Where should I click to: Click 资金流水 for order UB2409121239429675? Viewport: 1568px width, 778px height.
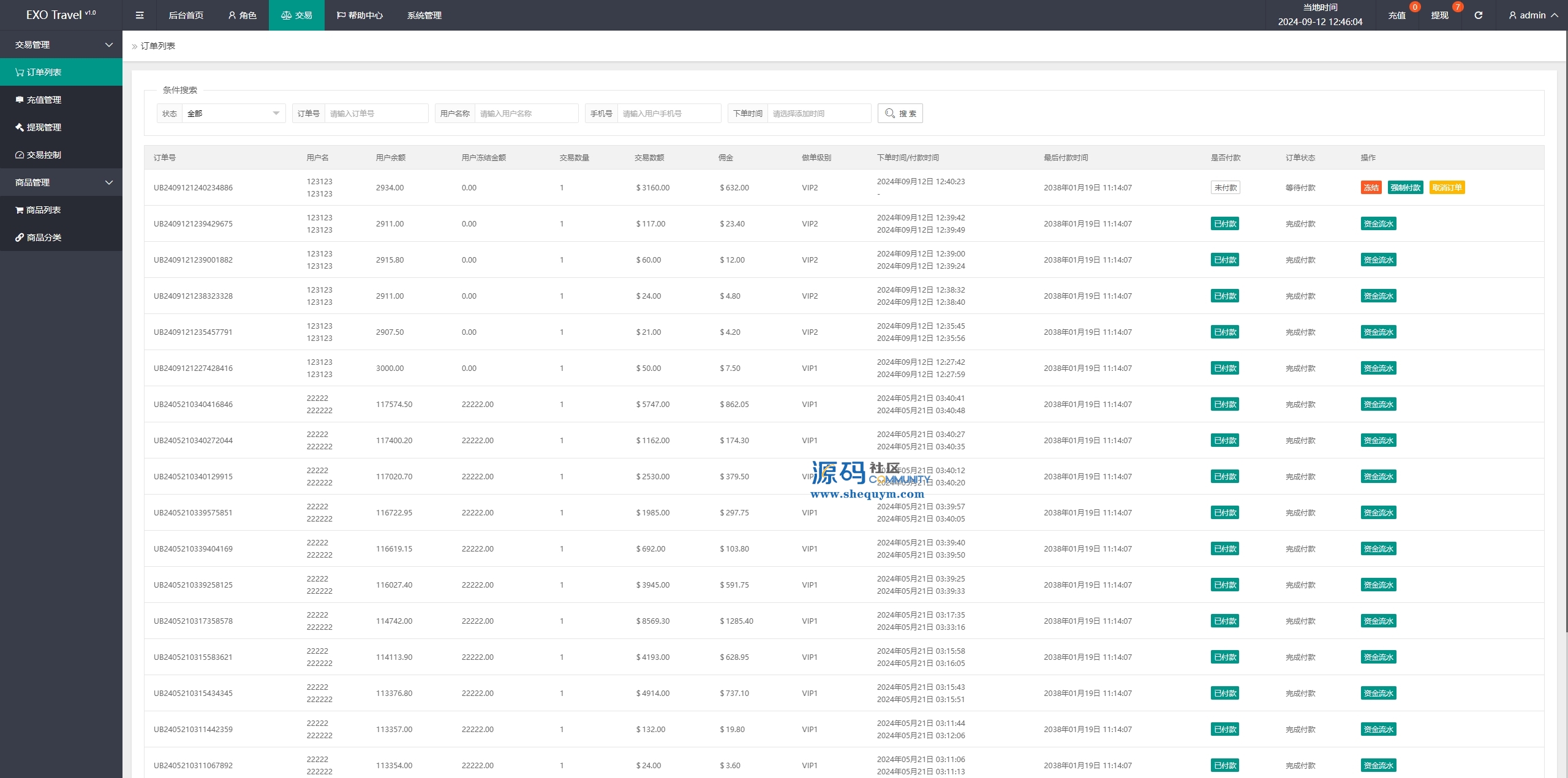(1378, 224)
